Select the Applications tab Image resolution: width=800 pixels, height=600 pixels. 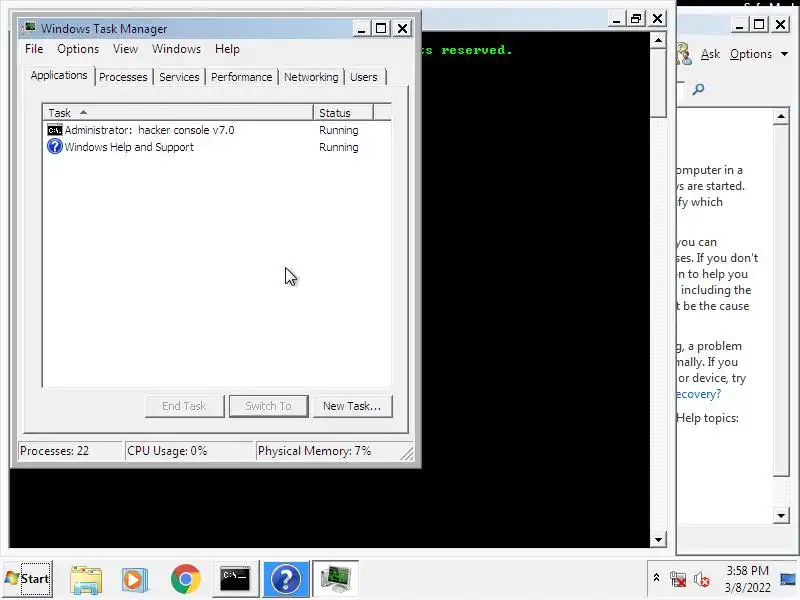point(59,76)
